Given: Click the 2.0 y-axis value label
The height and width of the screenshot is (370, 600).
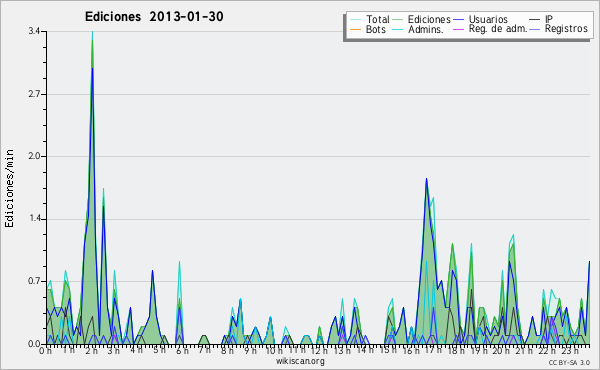Looking at the screenshot, I should click(34, 156).
